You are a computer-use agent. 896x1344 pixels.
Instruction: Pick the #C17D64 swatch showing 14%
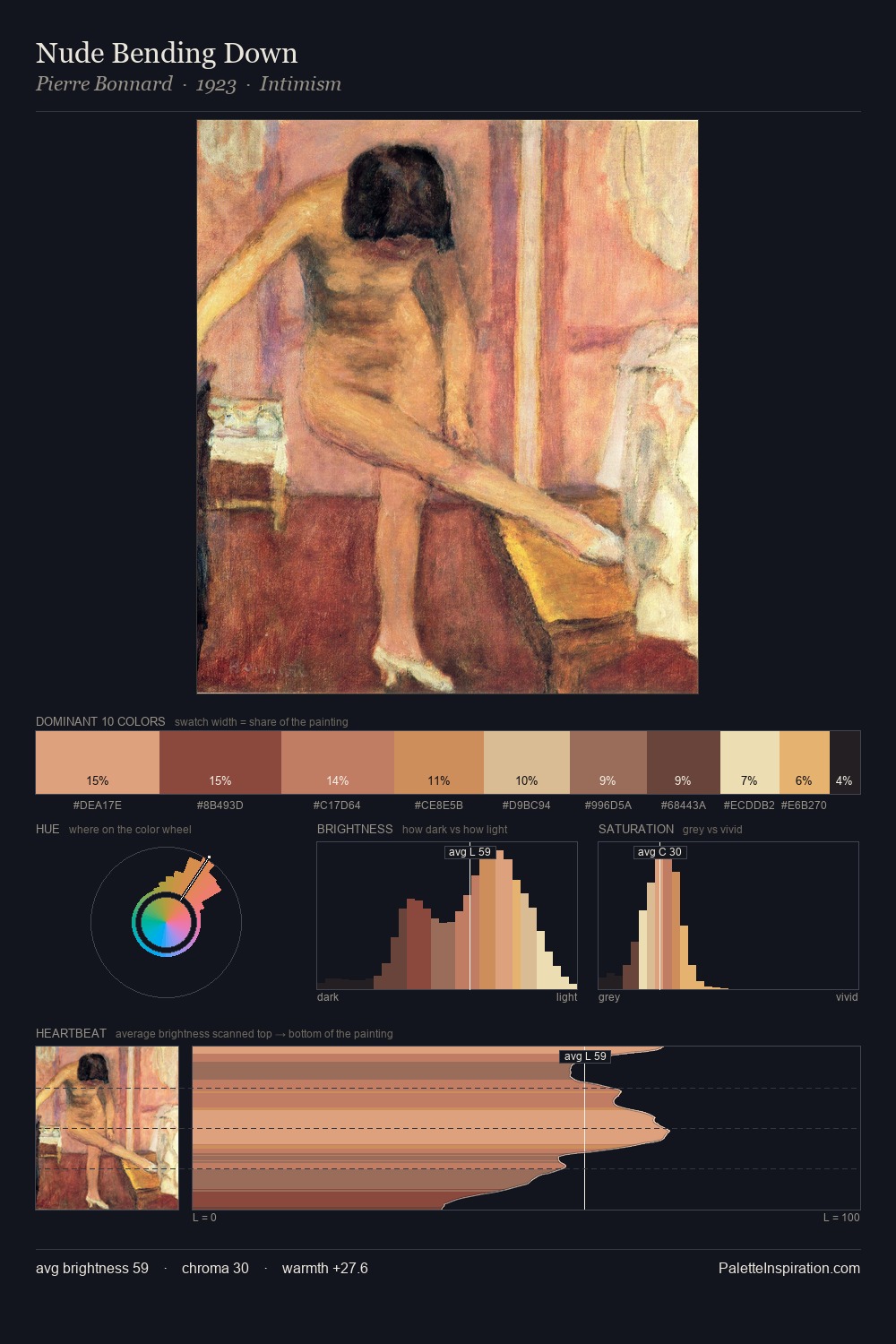point(338,762)
